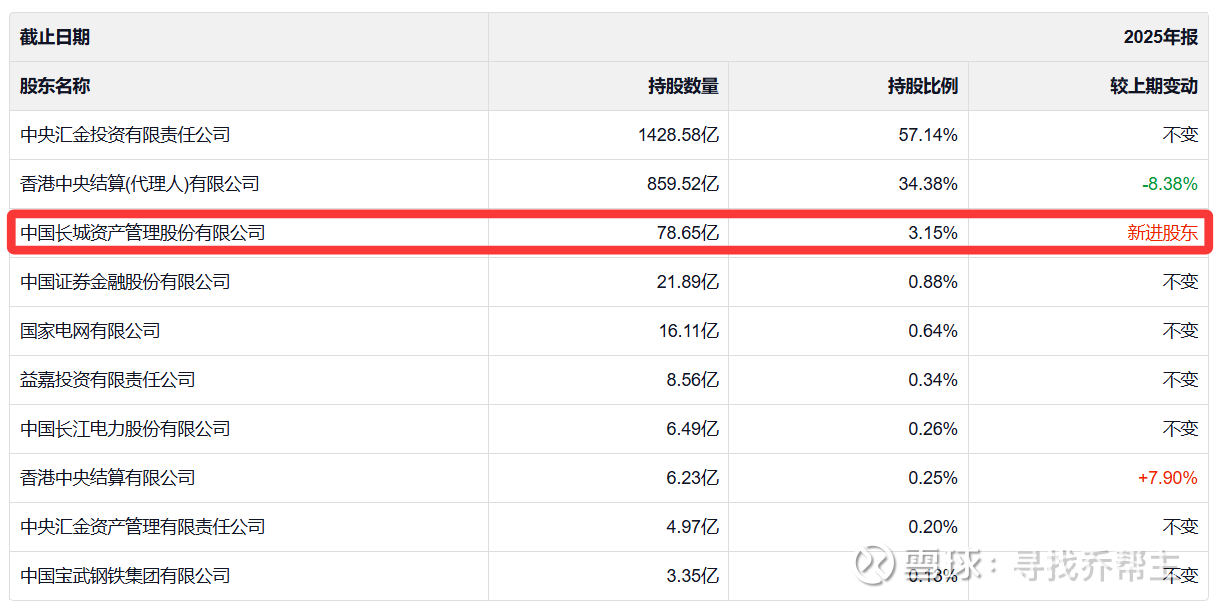Select 益嘉投资有限责任公司 row name

pos(108,380)
